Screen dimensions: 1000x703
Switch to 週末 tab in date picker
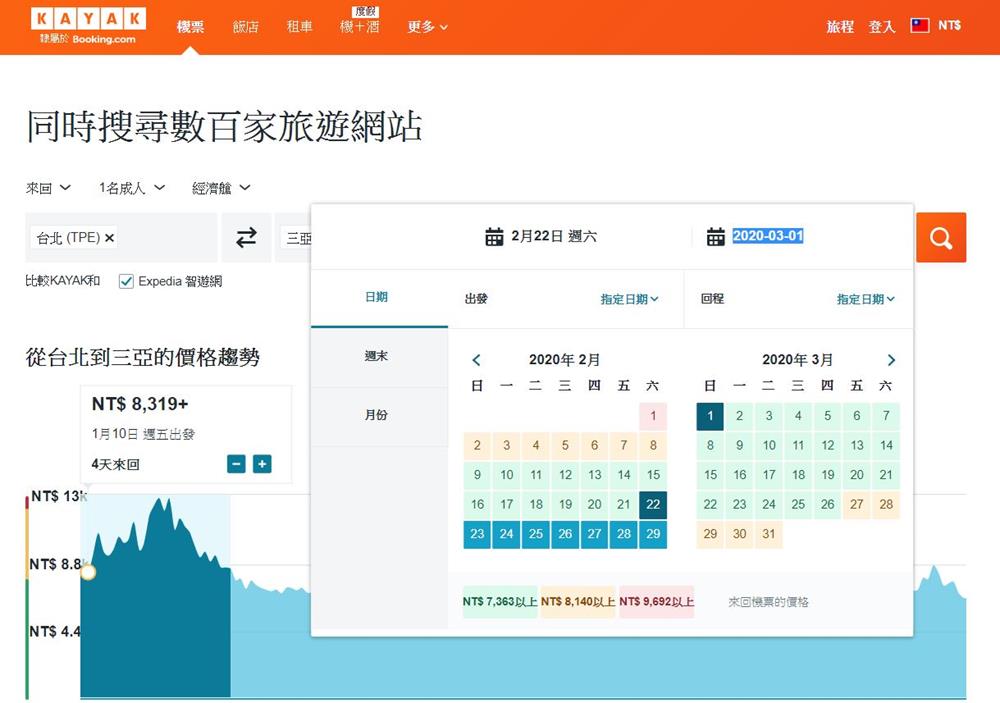377,356
